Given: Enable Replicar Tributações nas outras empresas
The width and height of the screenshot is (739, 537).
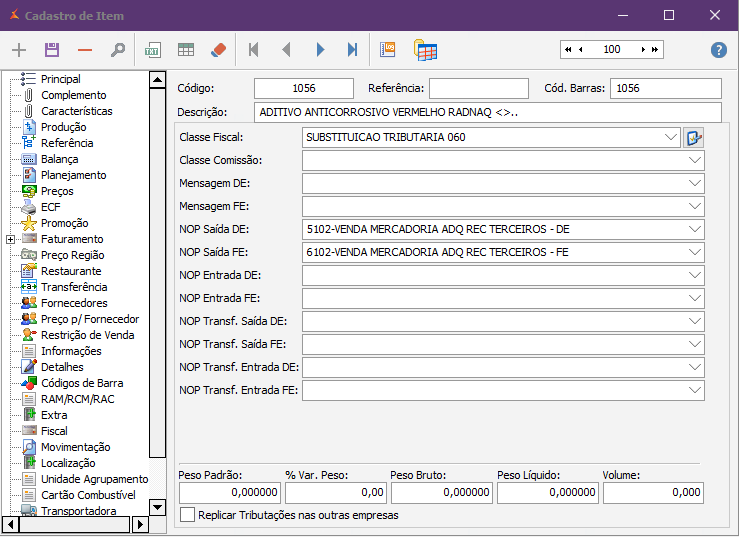Looking at the screenshot, I should [187, 515].
